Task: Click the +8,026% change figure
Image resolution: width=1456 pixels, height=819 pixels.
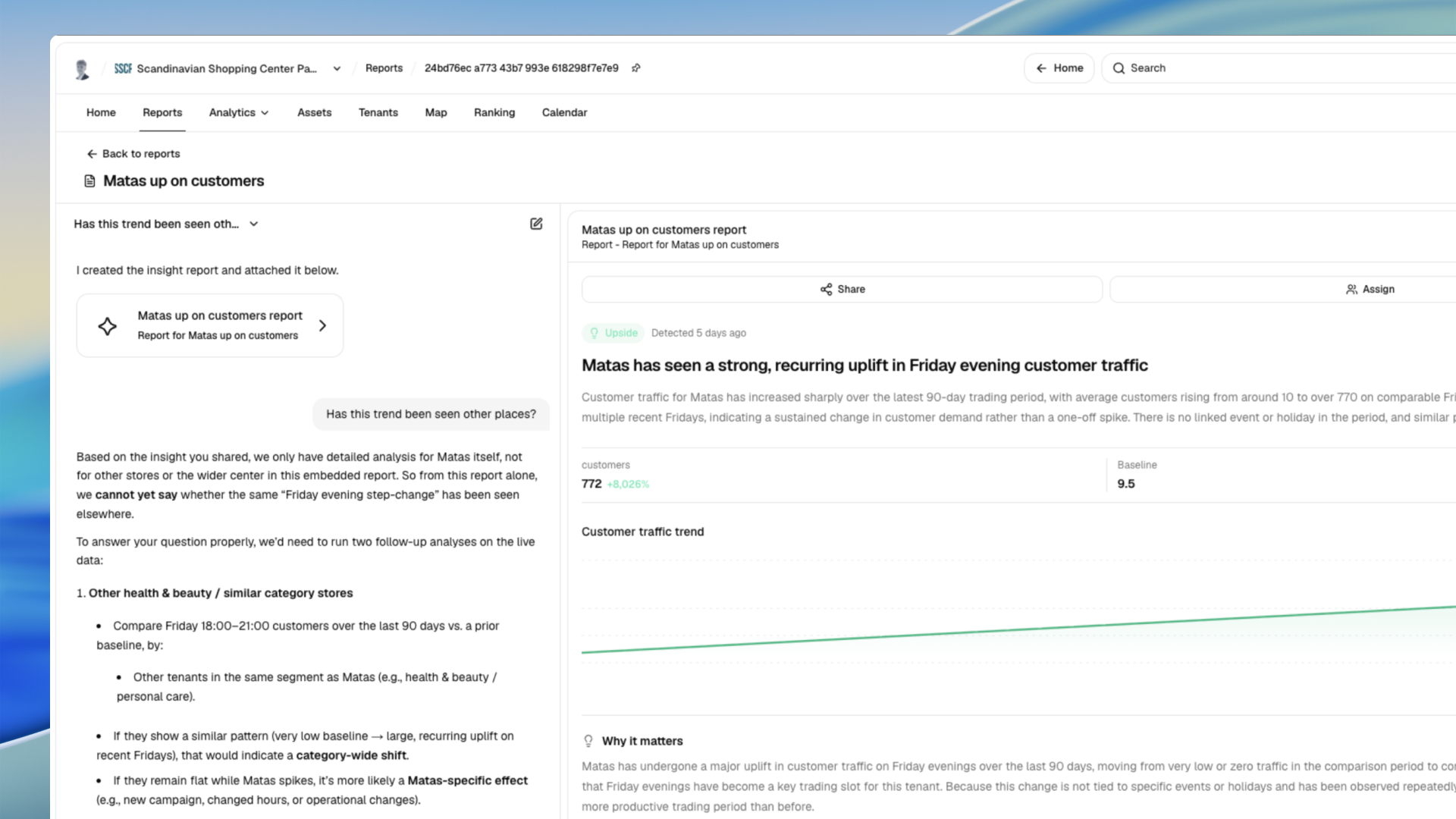Action: click(628, 485)
